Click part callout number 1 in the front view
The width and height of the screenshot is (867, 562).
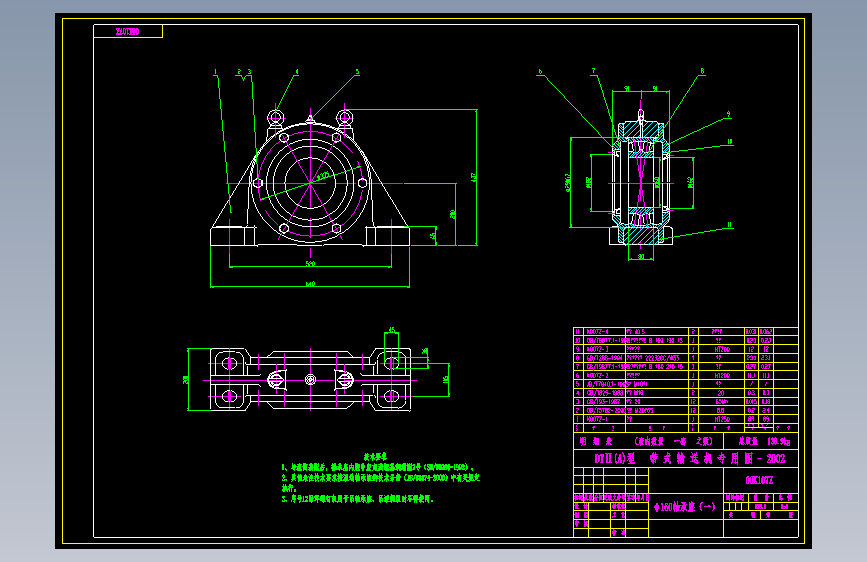point(216,72)
